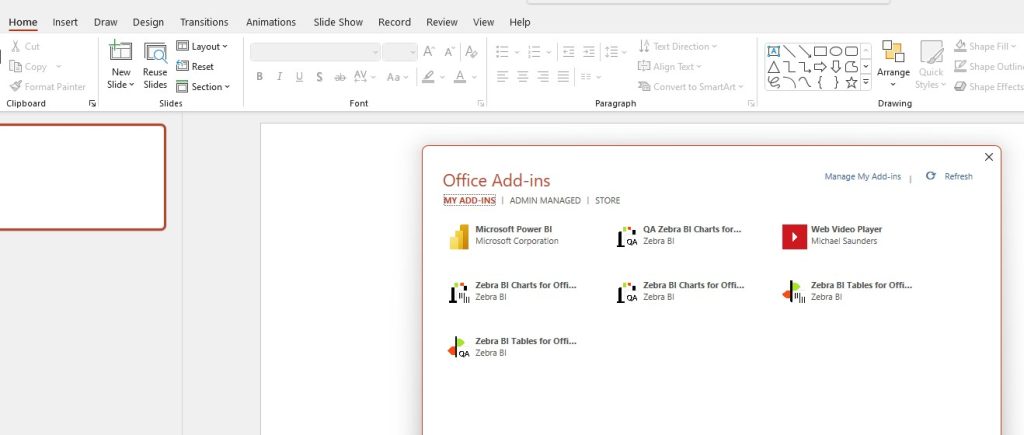Click text highlight color button

[x=428, y=77]
